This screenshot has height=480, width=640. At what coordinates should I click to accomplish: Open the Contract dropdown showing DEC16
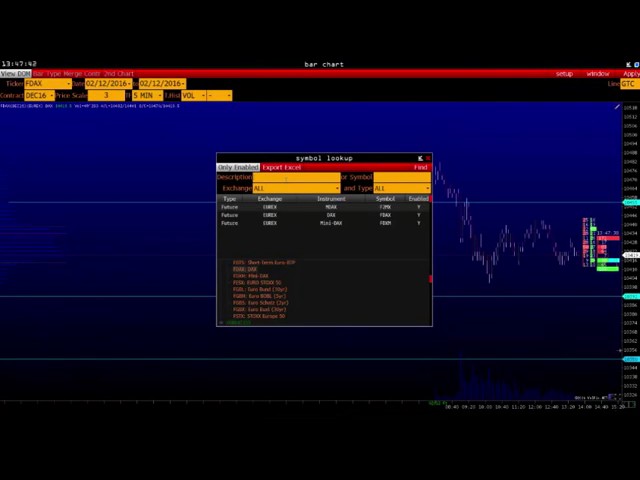click(x=40, y=96)
